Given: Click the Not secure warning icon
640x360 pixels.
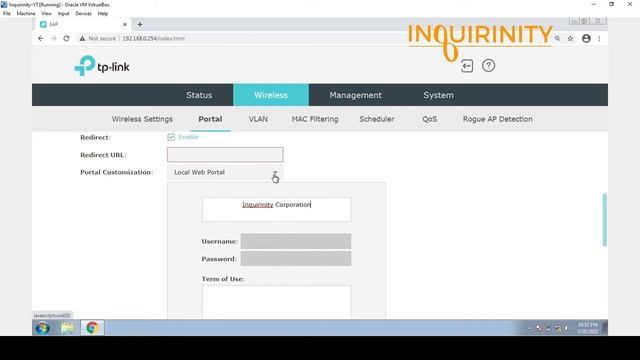Looking at the screenshot, I should pos(82,38).
